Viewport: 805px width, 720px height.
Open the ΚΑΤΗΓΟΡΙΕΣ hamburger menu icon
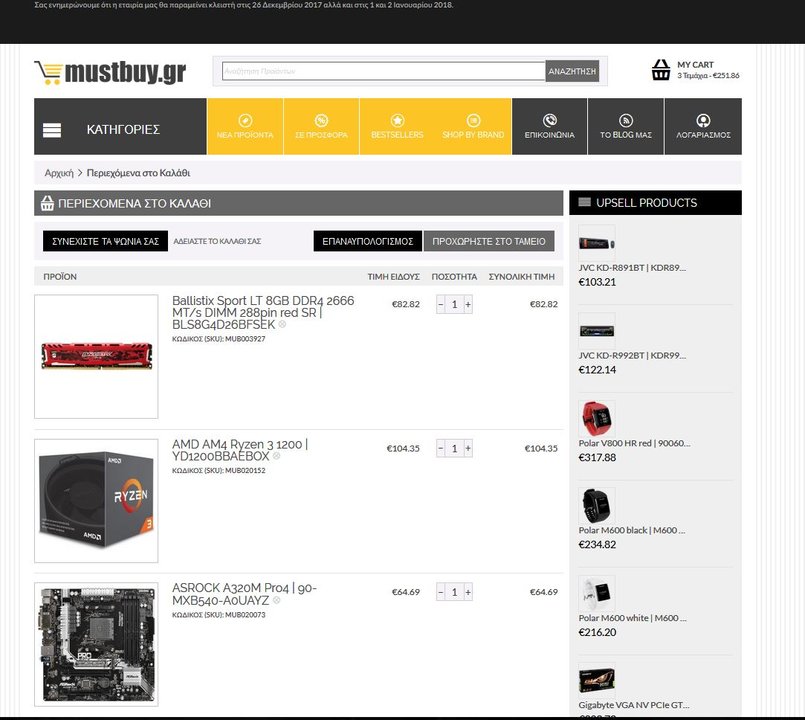52,130
